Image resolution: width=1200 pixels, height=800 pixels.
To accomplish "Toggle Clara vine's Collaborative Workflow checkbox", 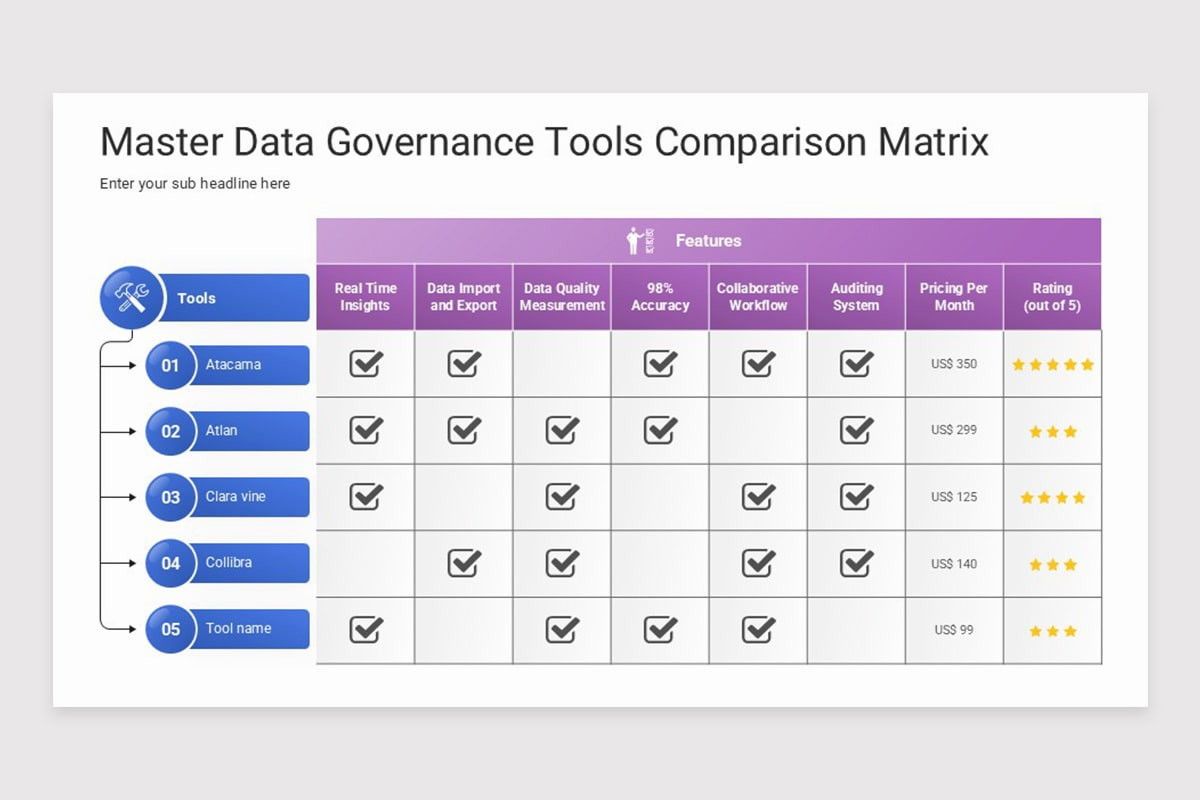I will [759, 496].
